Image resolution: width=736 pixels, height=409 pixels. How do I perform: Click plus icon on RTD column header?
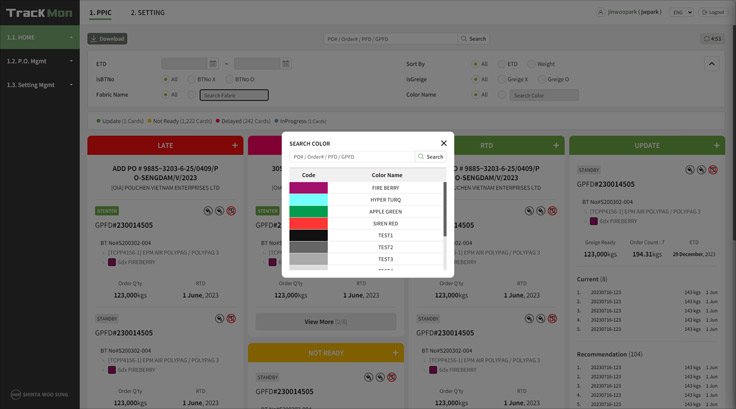point(556,145)
